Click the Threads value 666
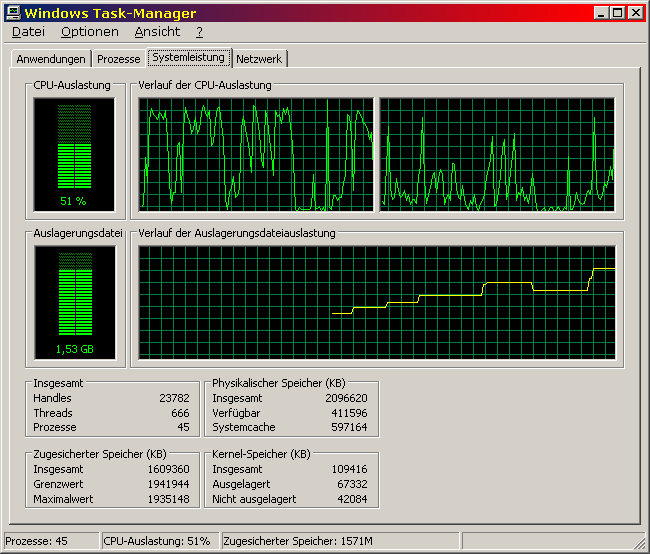650x554 pixels. (180, 413)
